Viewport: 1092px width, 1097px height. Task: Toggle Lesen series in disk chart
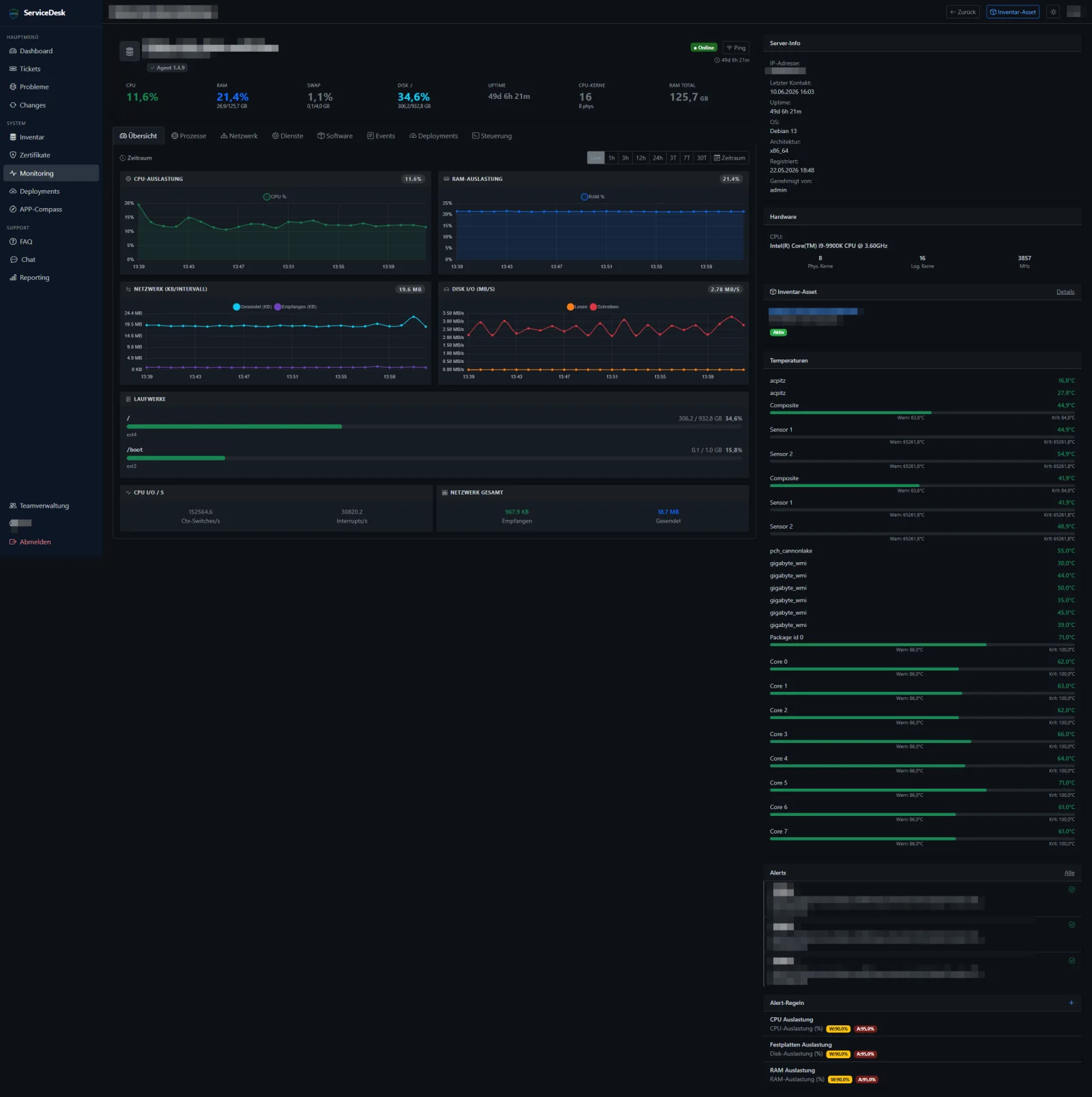click(x=577, y=307)
